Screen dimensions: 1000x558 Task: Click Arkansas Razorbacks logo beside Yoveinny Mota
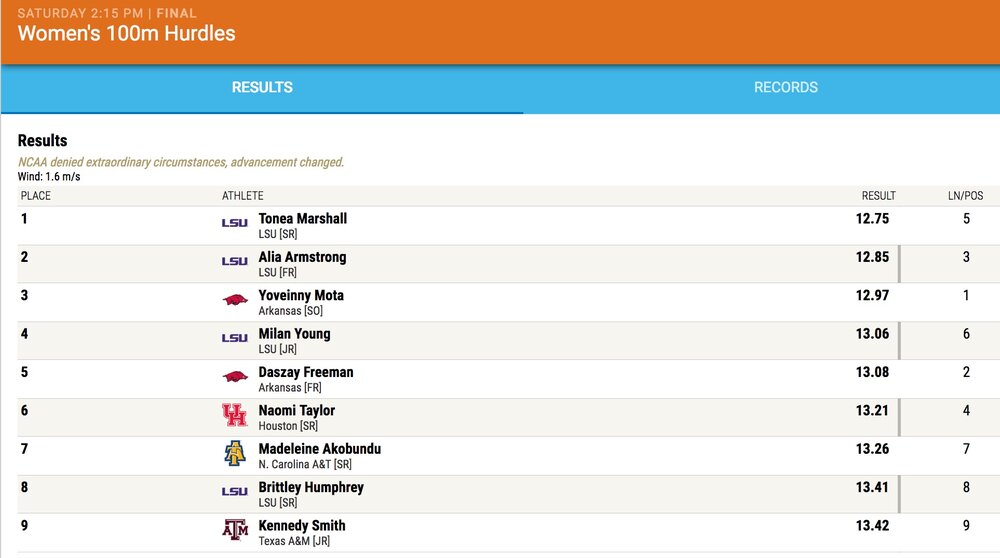234,300
